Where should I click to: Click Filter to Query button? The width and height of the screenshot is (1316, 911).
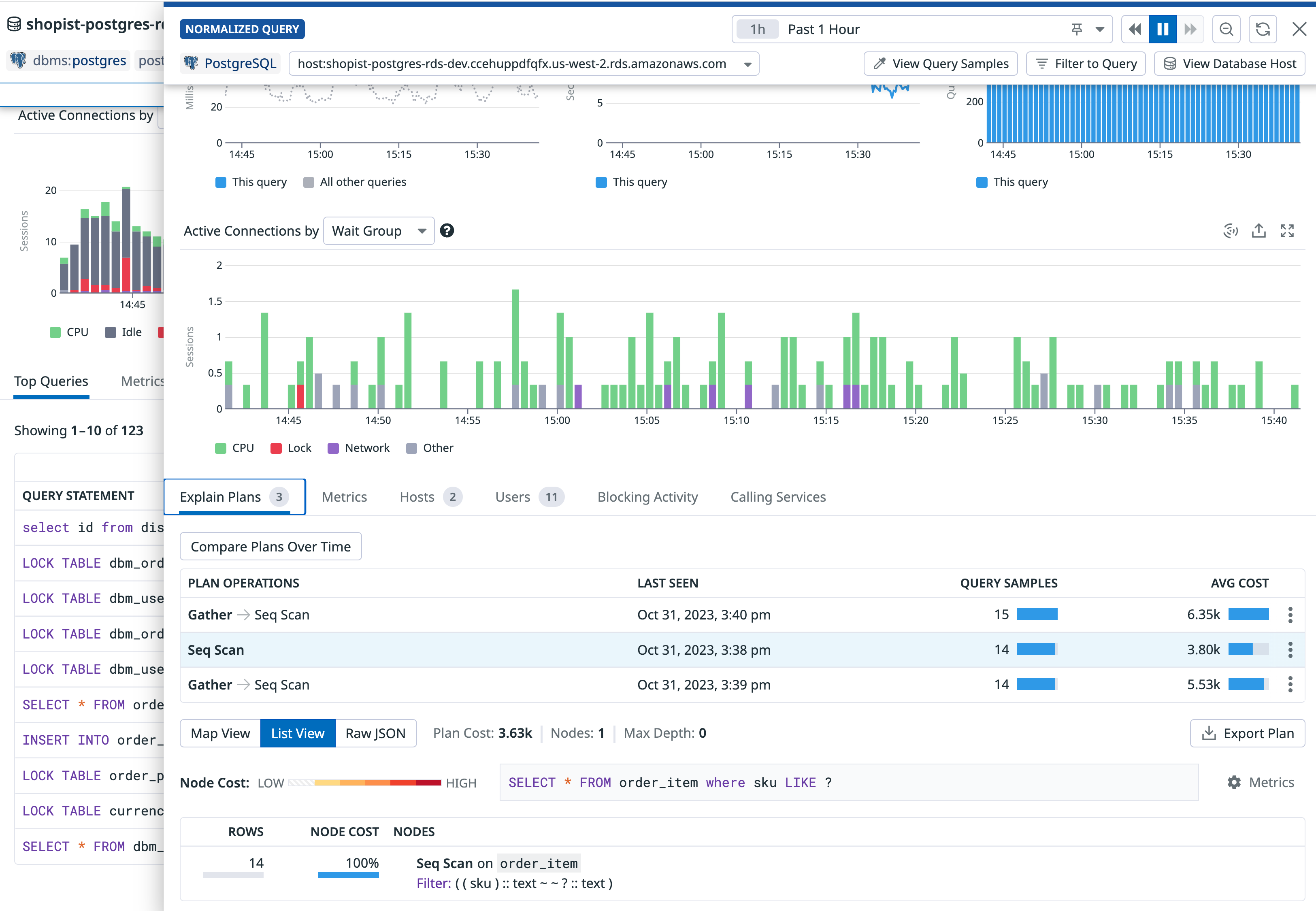tap(1086, 64)
